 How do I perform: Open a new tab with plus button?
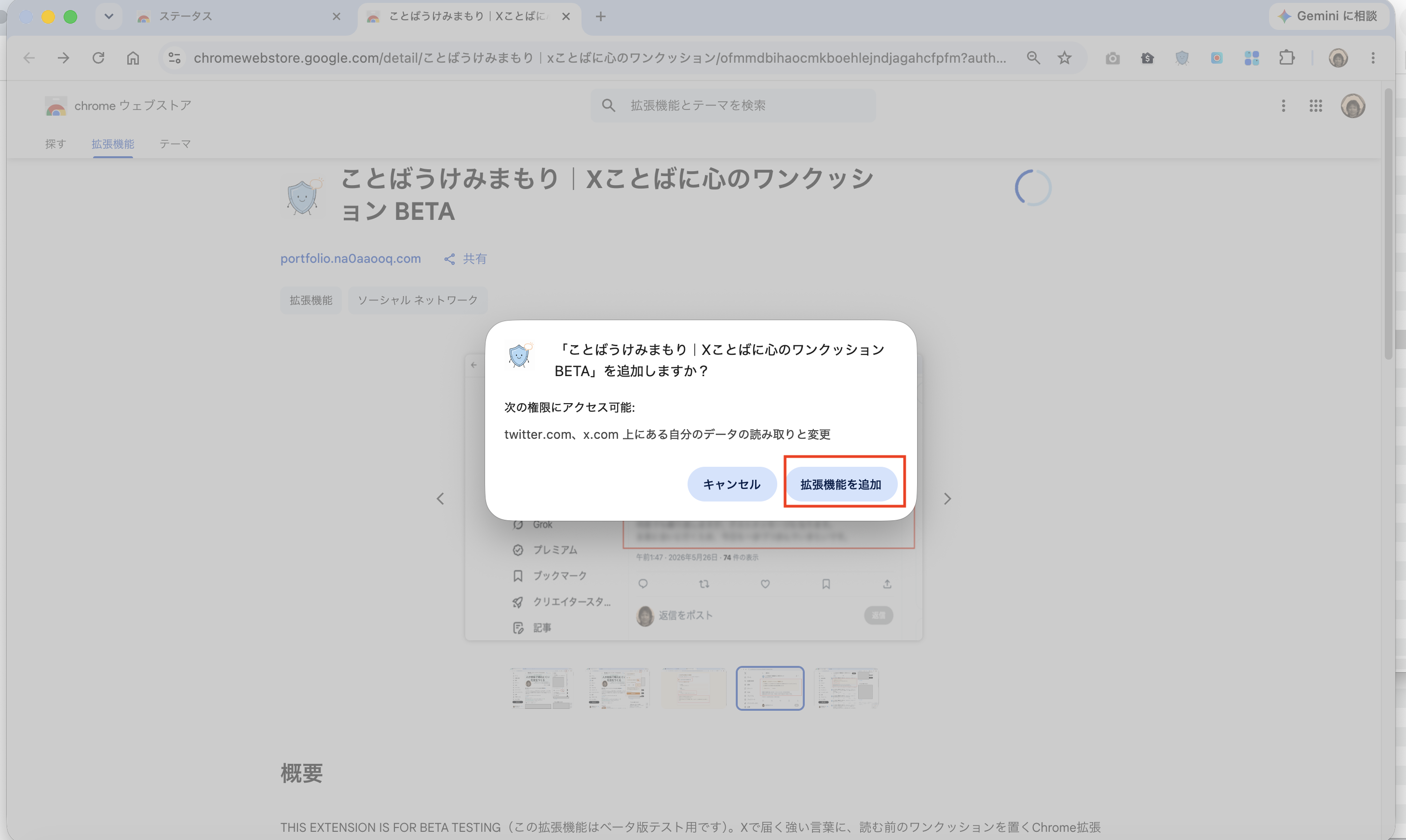coord(601,16)
